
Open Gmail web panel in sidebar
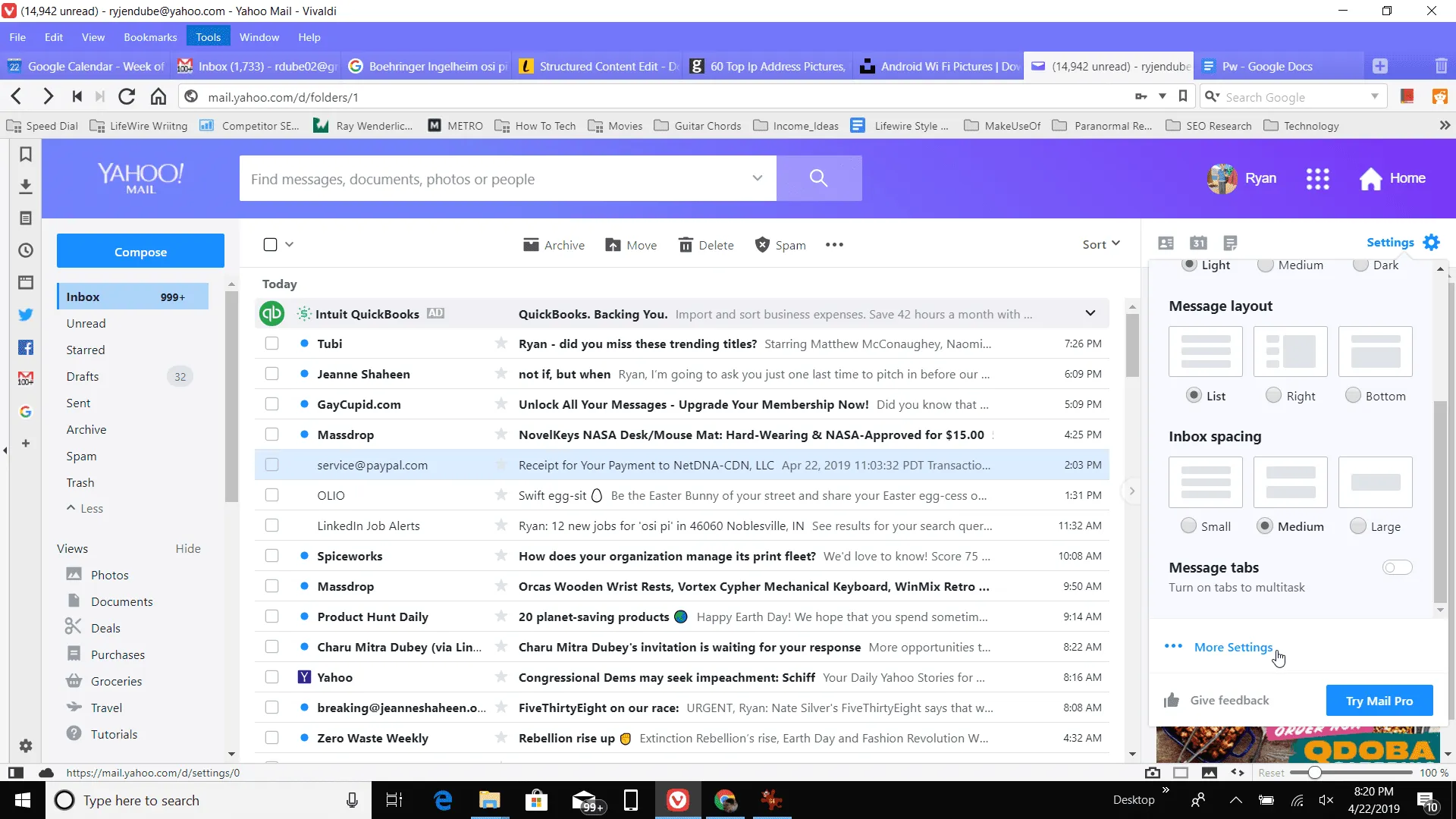(x=25, y=378)
